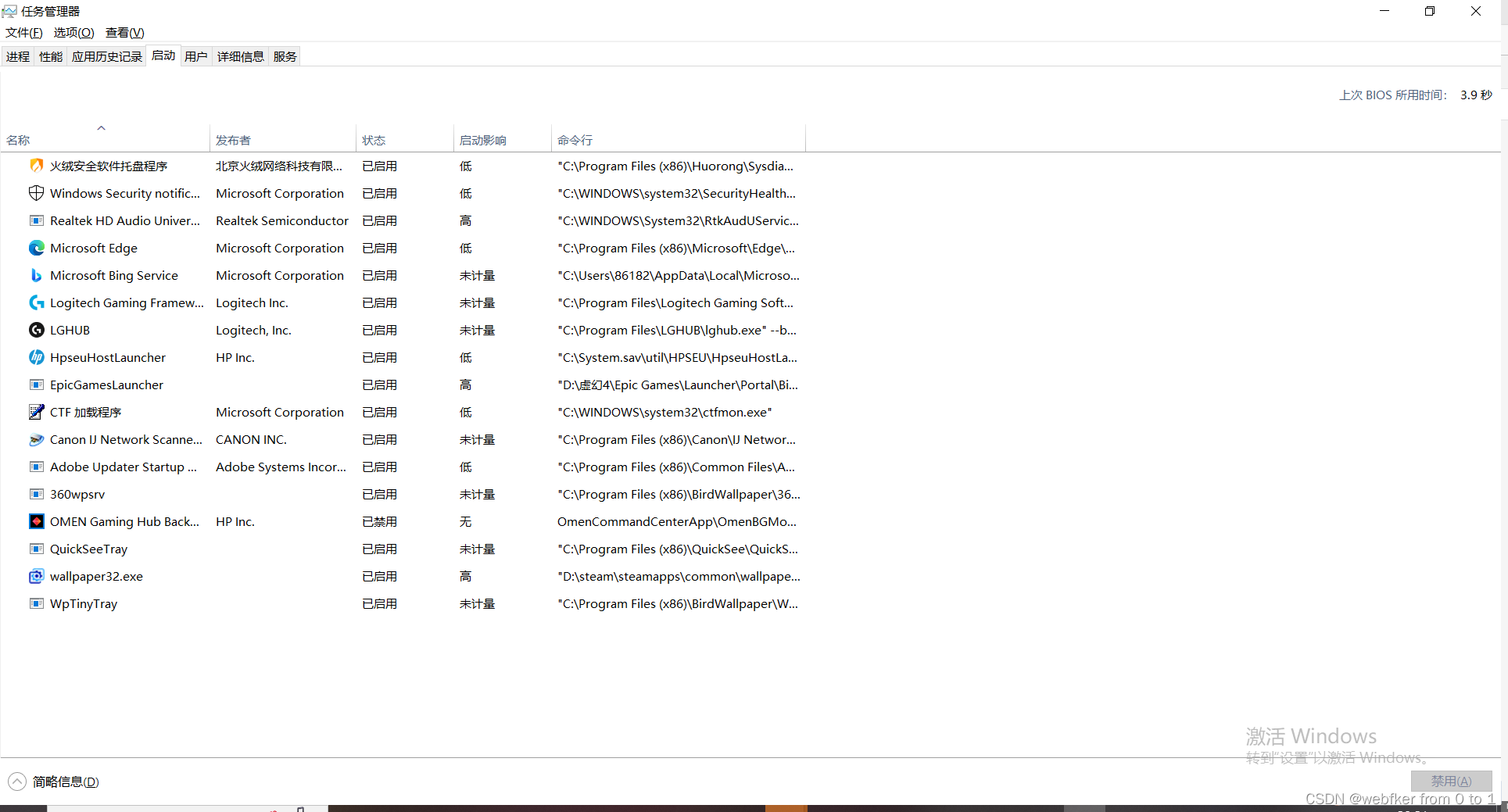Select the WpTinyTray name text

84,603
